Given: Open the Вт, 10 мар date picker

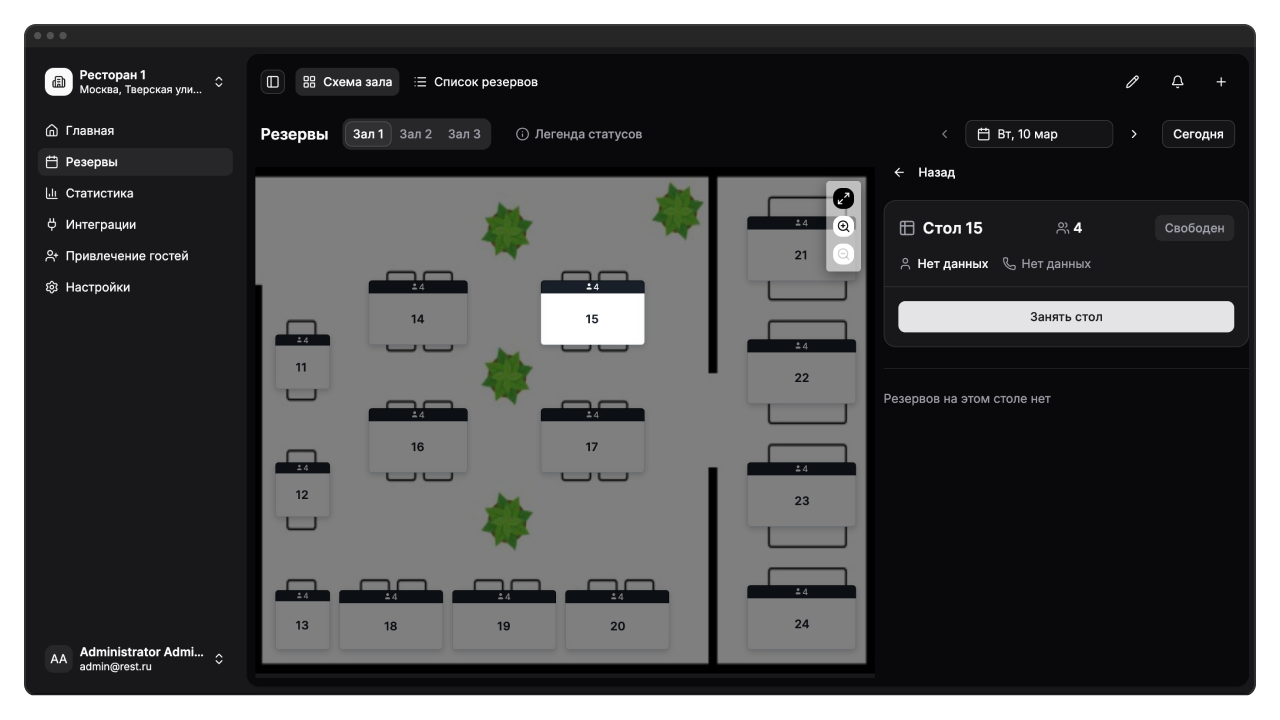Looking at the screenshot, I should [1038, 134].
